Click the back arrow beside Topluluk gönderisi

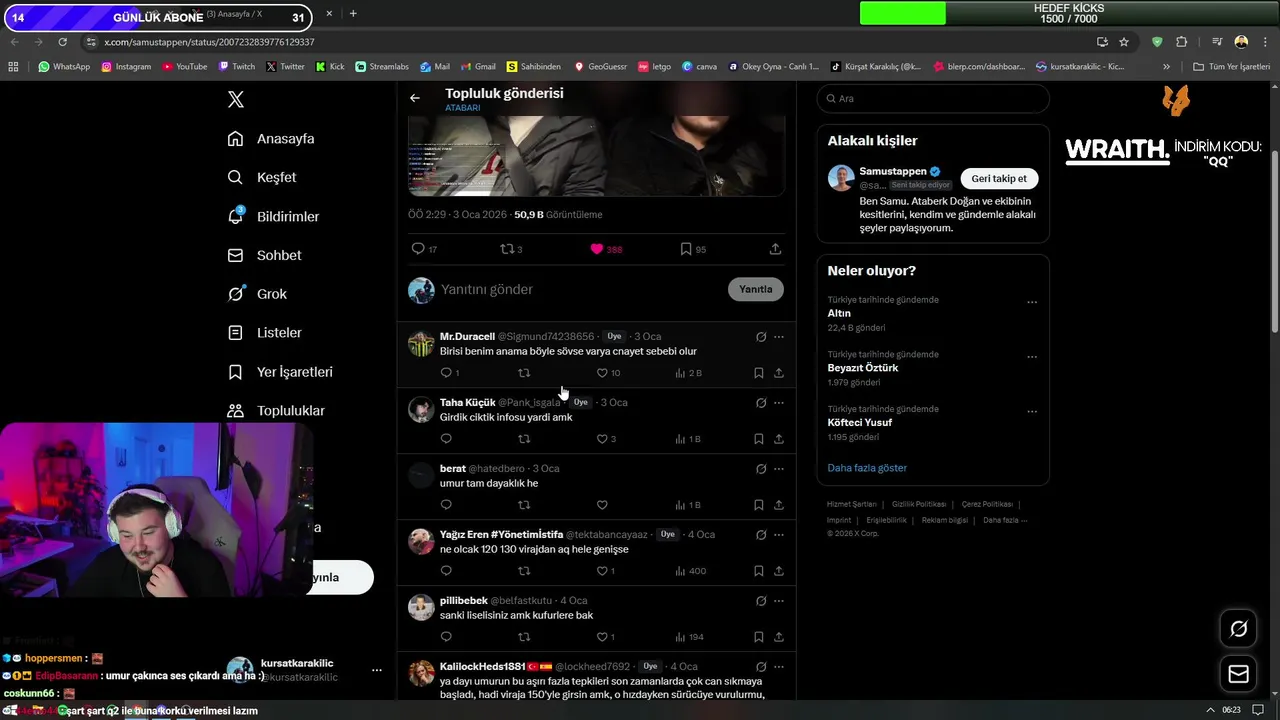click(x=415, y=98)
